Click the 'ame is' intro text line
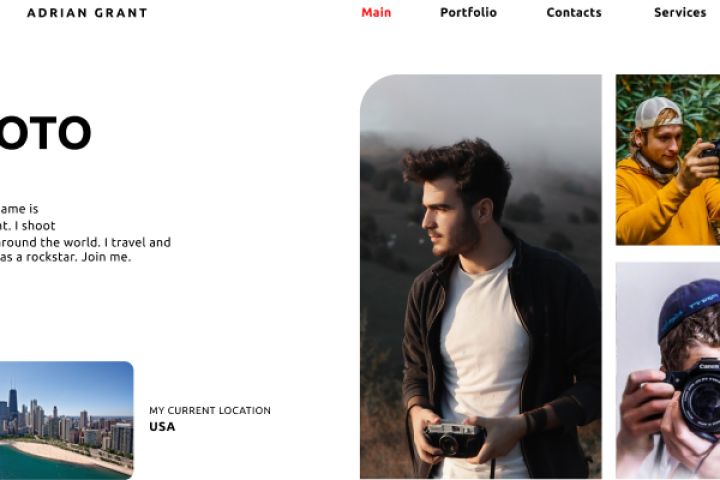The image size is (720, 480). coord(19,209)
